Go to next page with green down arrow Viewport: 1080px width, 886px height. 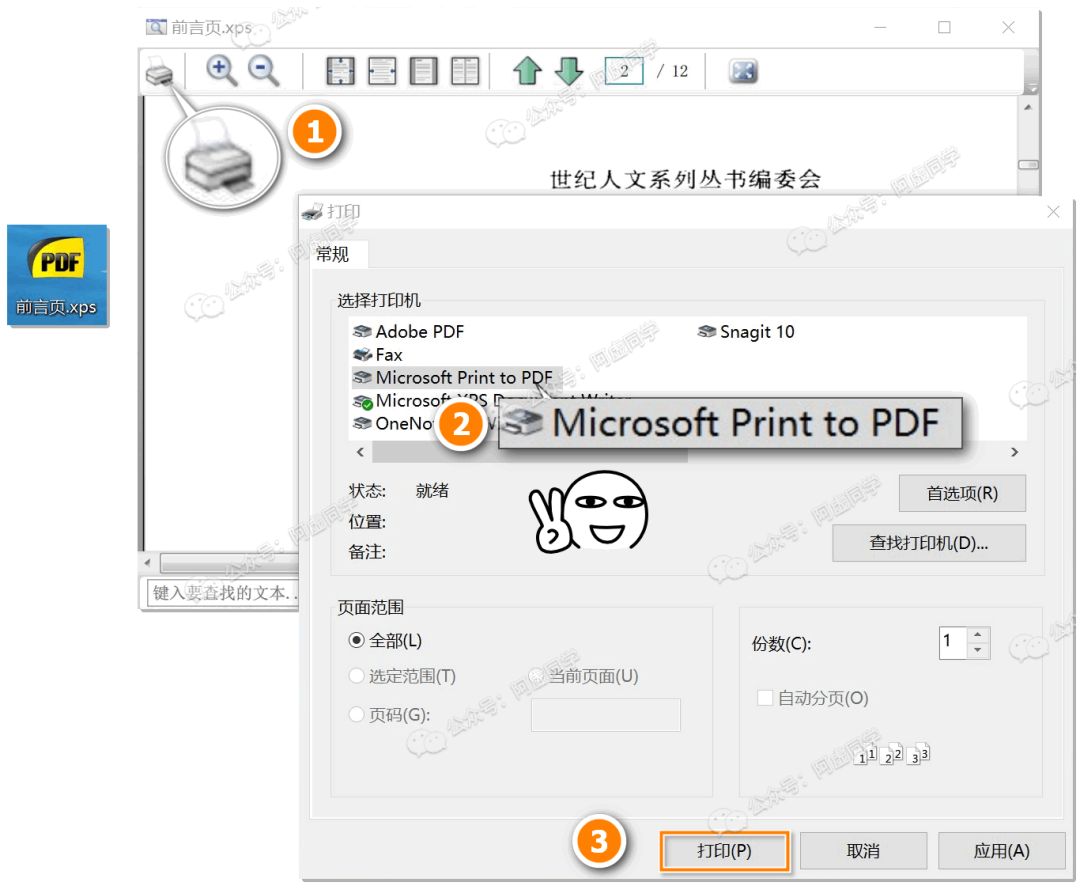[x=569, y=70]
